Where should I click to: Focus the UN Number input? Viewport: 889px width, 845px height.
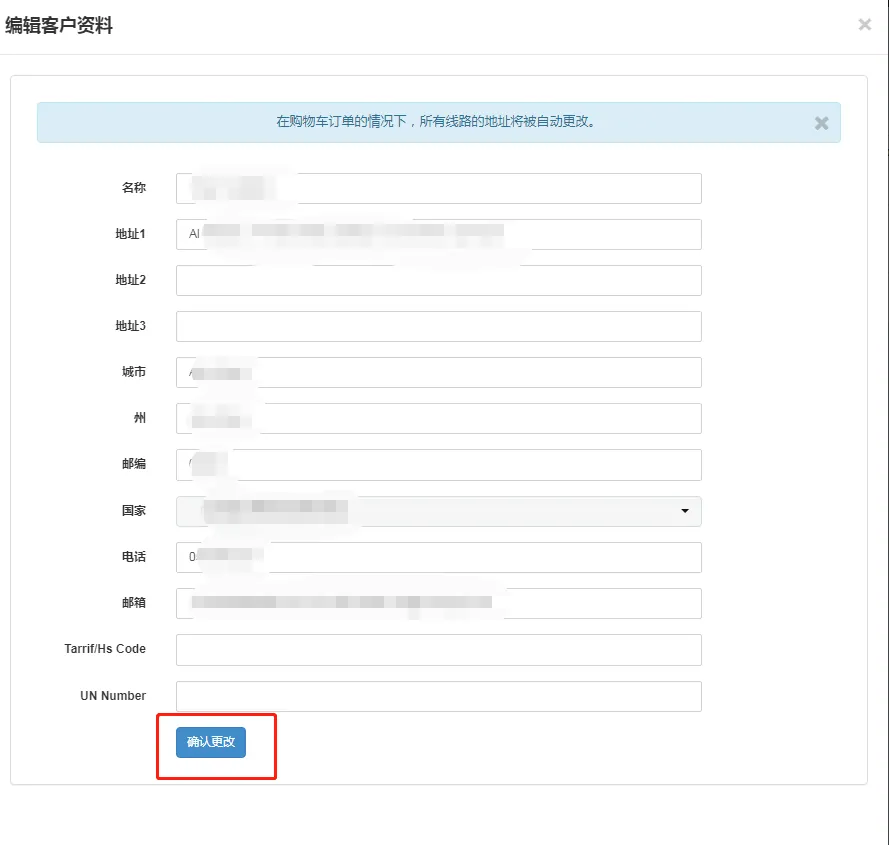tap(439, 696)
